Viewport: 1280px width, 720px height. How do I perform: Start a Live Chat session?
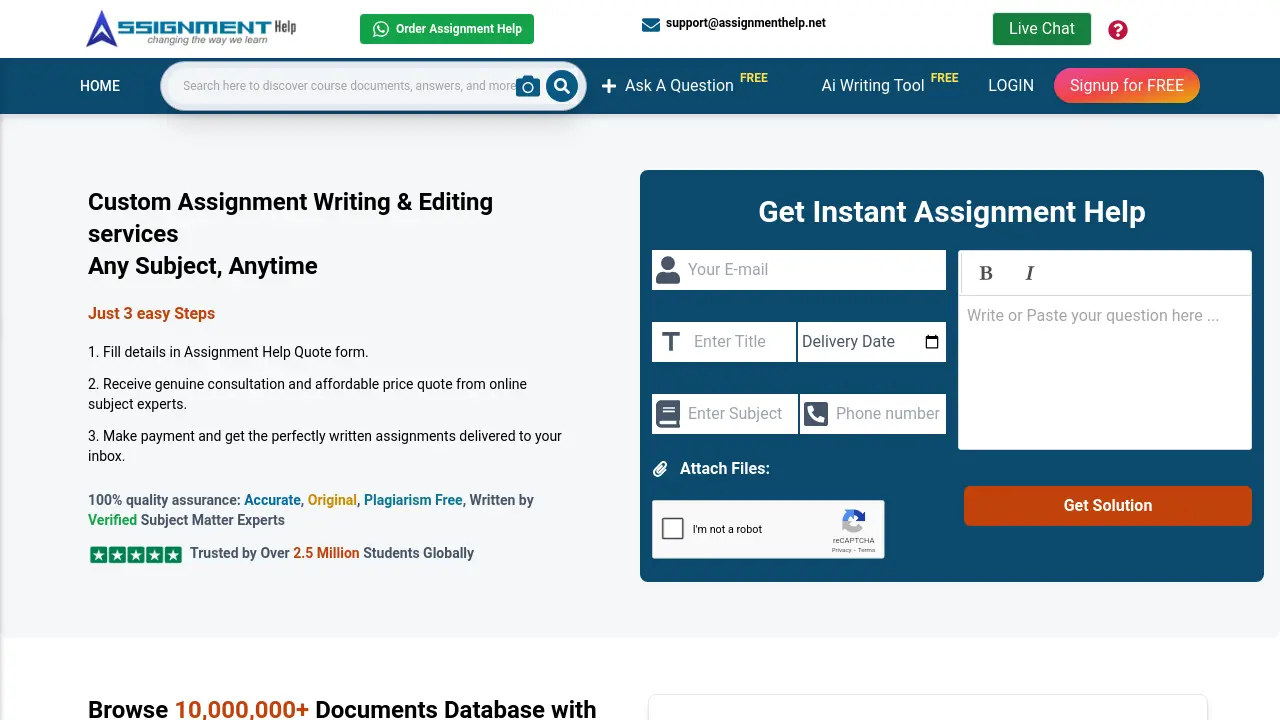1041,29
